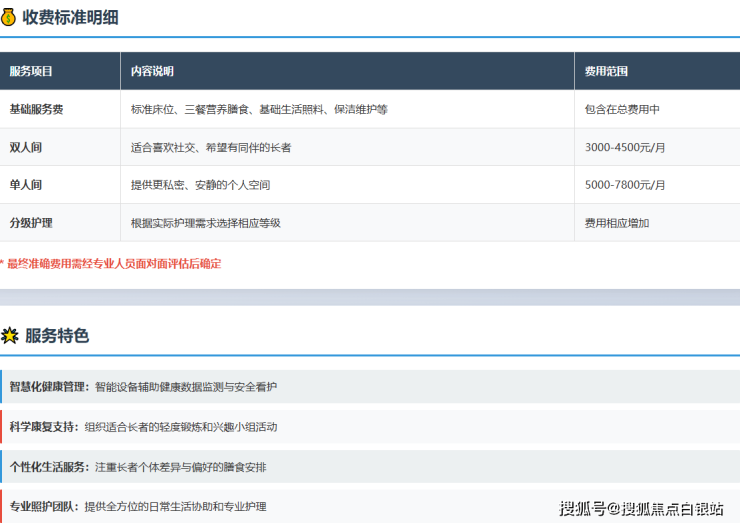Click the 费用范围 column header
Image resolution: width=740 pixels, height=525 pixels.
click(606, 71)
